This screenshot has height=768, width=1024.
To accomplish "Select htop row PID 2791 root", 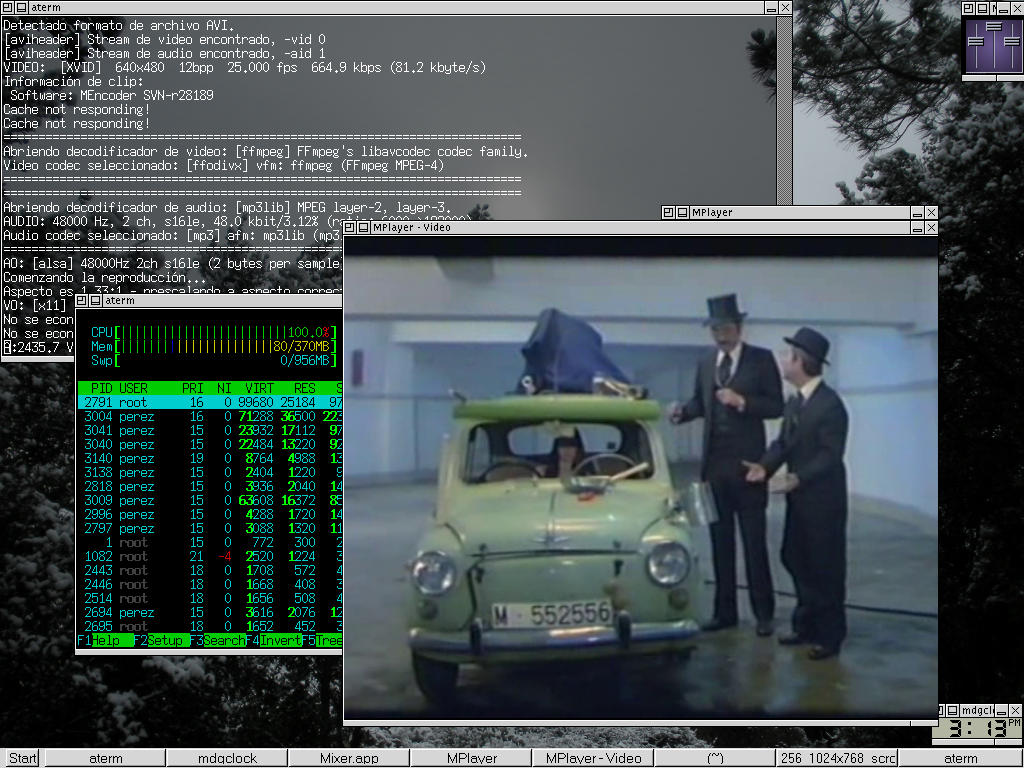I will [210, 402].
